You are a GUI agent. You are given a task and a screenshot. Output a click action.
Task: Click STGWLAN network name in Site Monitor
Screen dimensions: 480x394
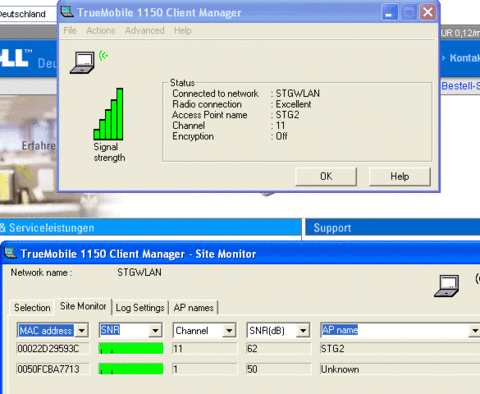coord(139,272)
